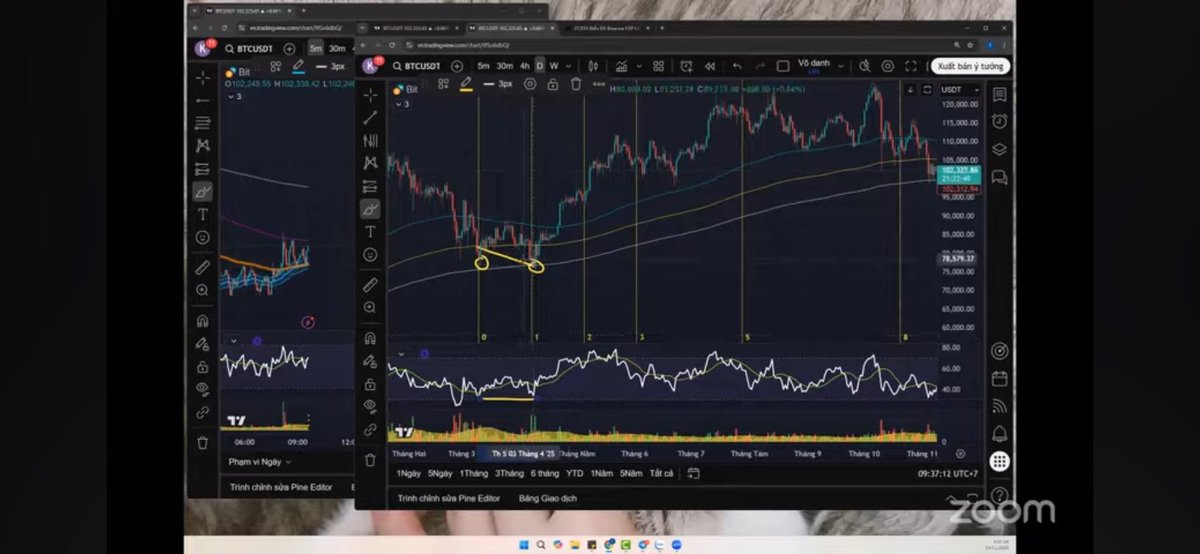This screenshot has width=1200, height=554.
Task: Select the trend line tool in front window
Action: point(370,118)
